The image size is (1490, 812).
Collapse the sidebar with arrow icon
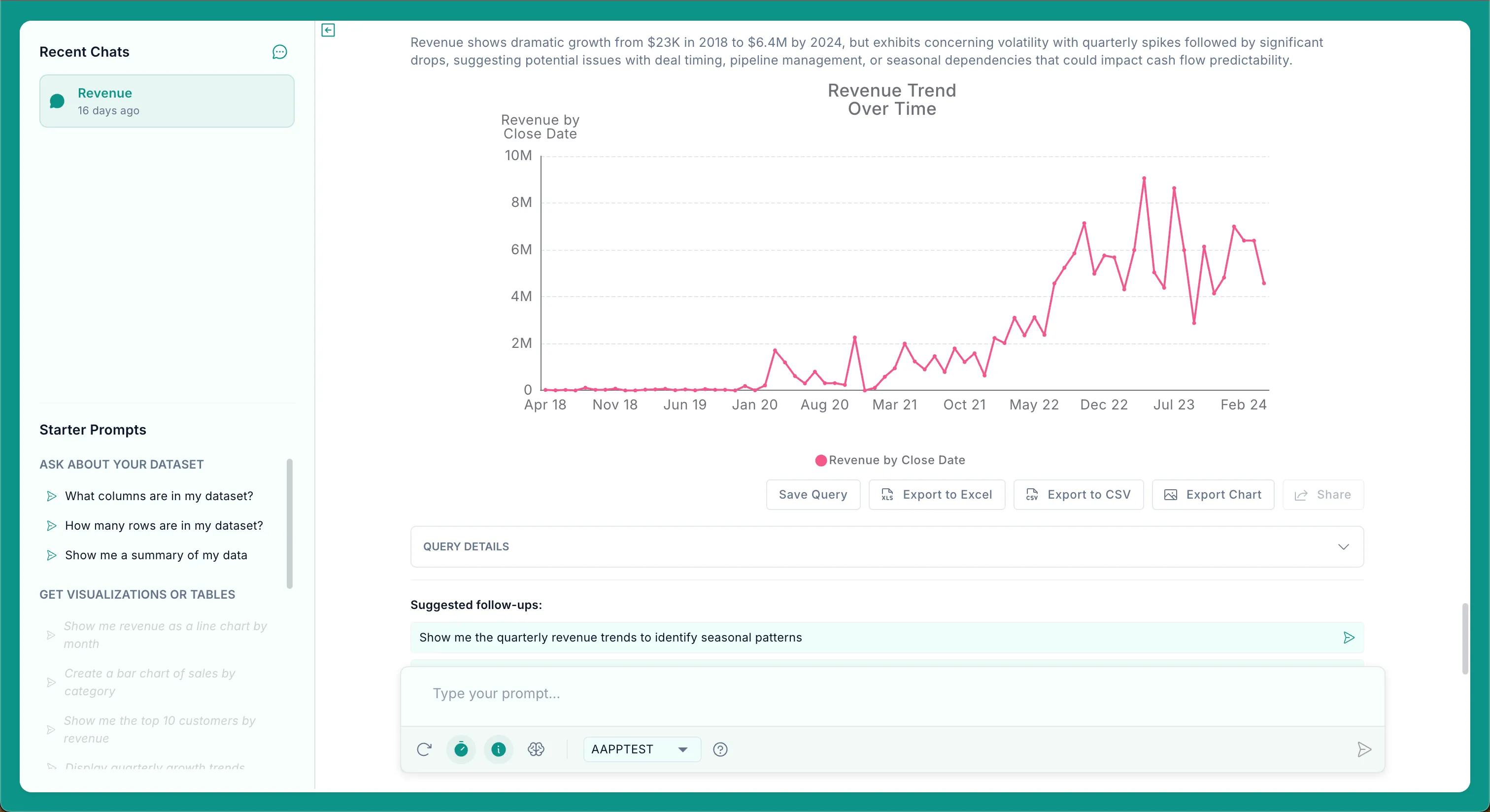[328, 30]
